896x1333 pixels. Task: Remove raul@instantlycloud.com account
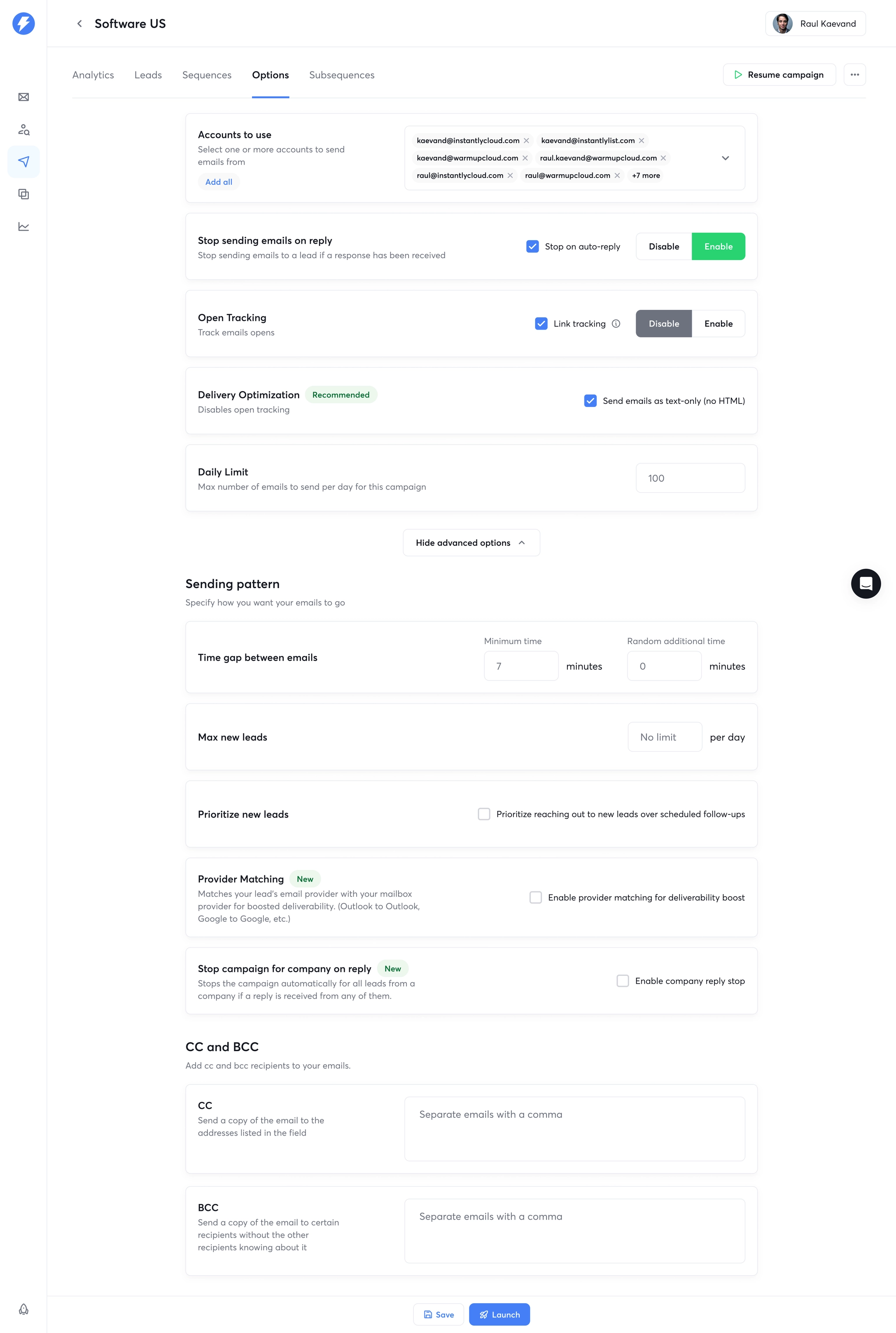tap(510, 175)
